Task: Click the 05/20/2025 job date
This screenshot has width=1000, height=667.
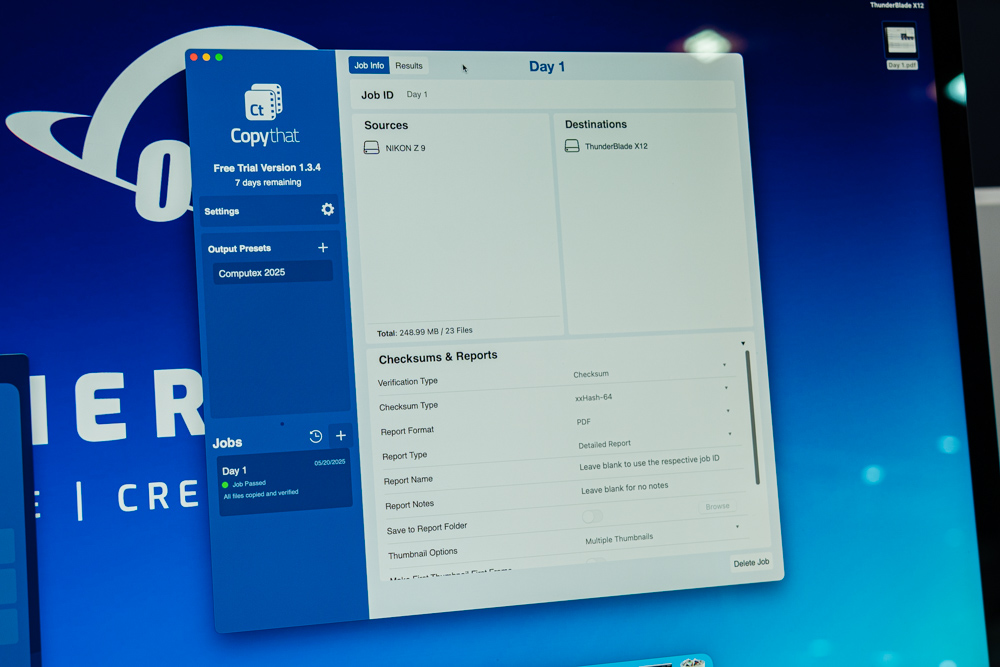Action: [330, 462]
